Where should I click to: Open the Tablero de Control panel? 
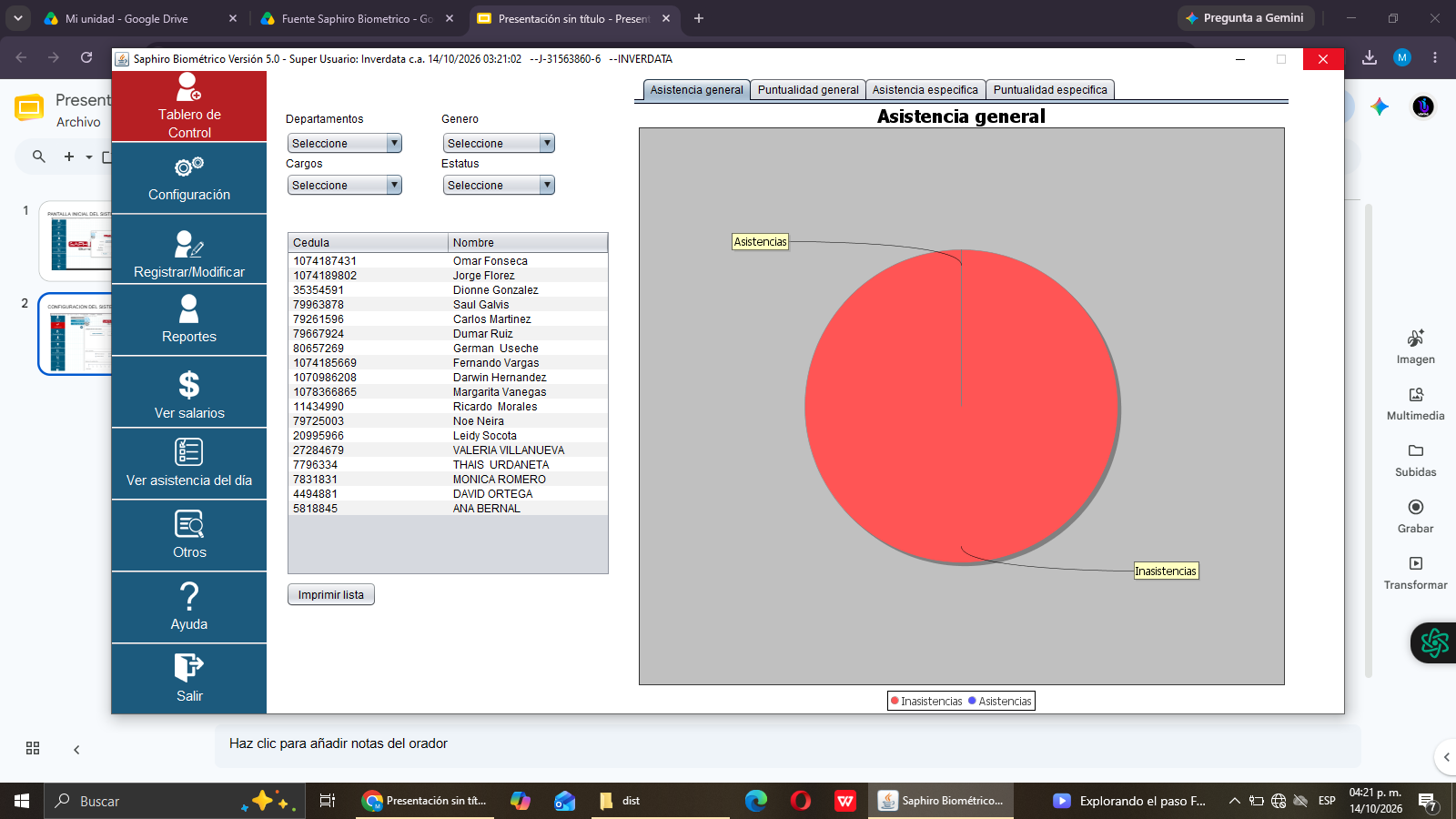tap(189, 106)
